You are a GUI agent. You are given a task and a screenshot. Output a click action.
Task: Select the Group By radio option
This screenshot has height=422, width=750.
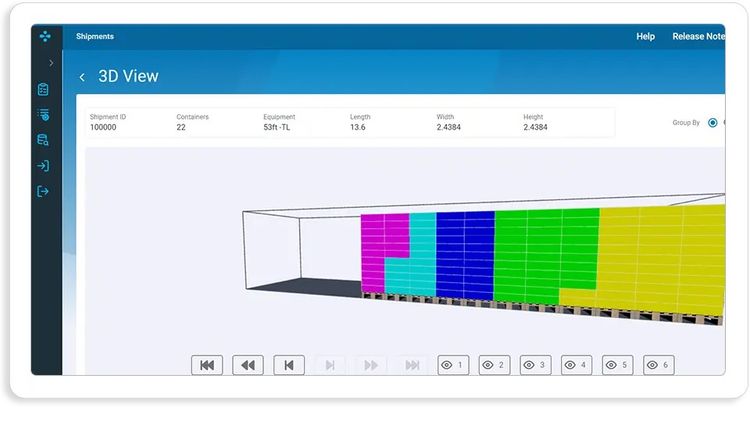click(x=712, y=122)
